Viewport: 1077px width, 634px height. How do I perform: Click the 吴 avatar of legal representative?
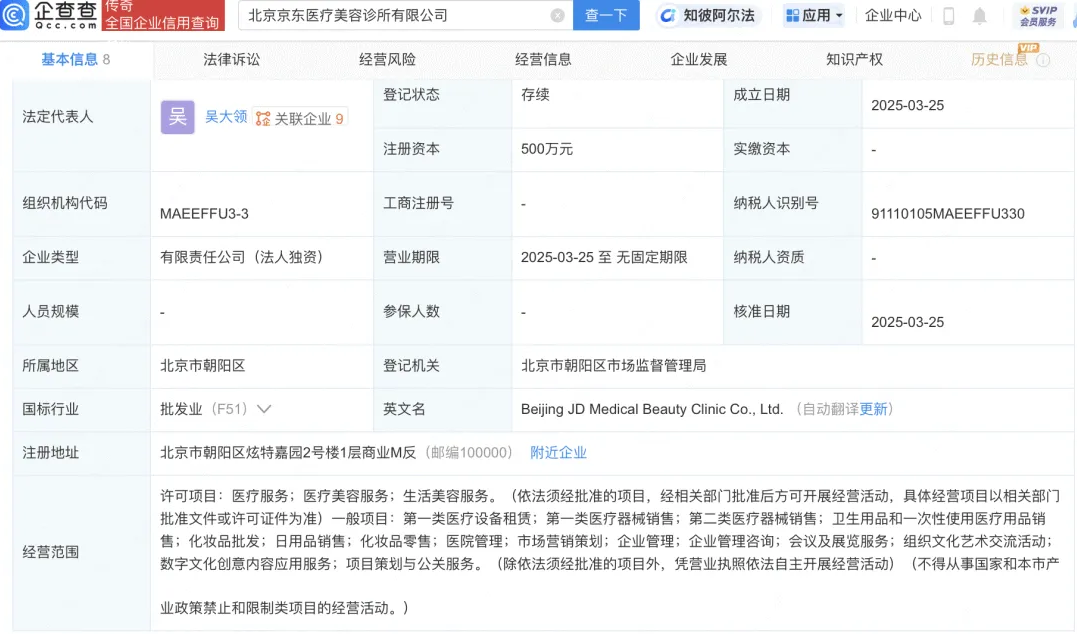point(177,117)
